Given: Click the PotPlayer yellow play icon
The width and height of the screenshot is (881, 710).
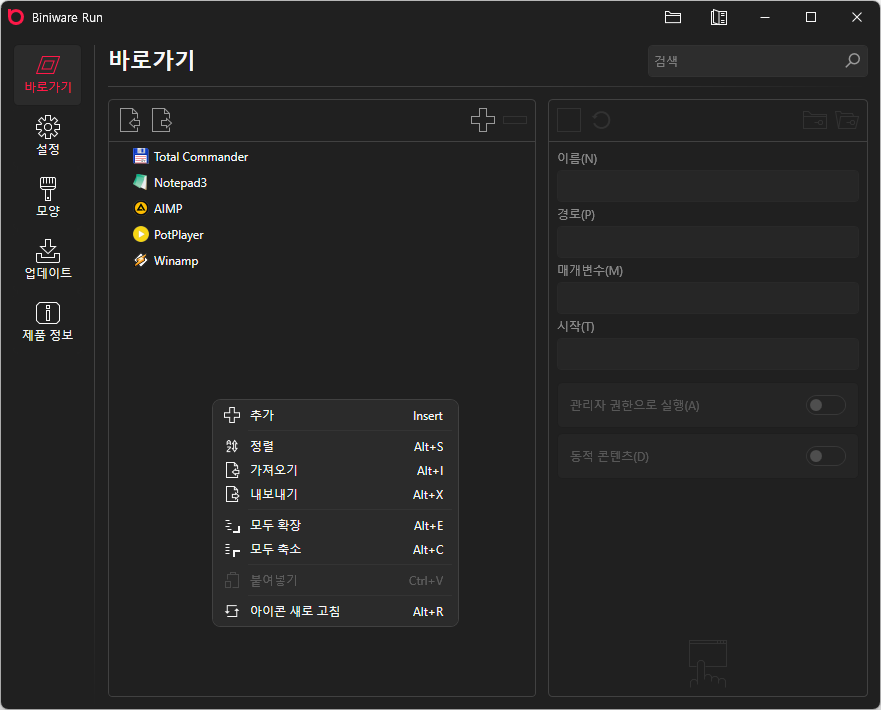Looking at the screenshot, I should point(140,234).
